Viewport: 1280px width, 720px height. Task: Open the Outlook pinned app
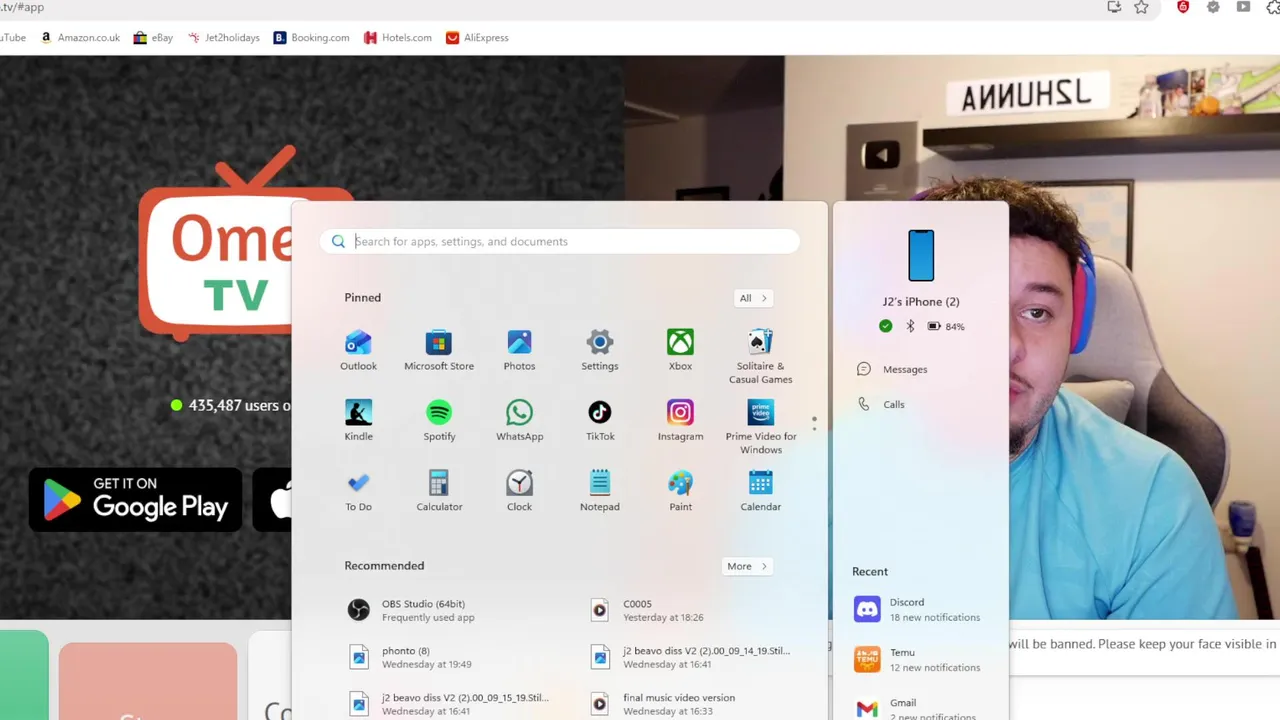click(x=358, y=351)
